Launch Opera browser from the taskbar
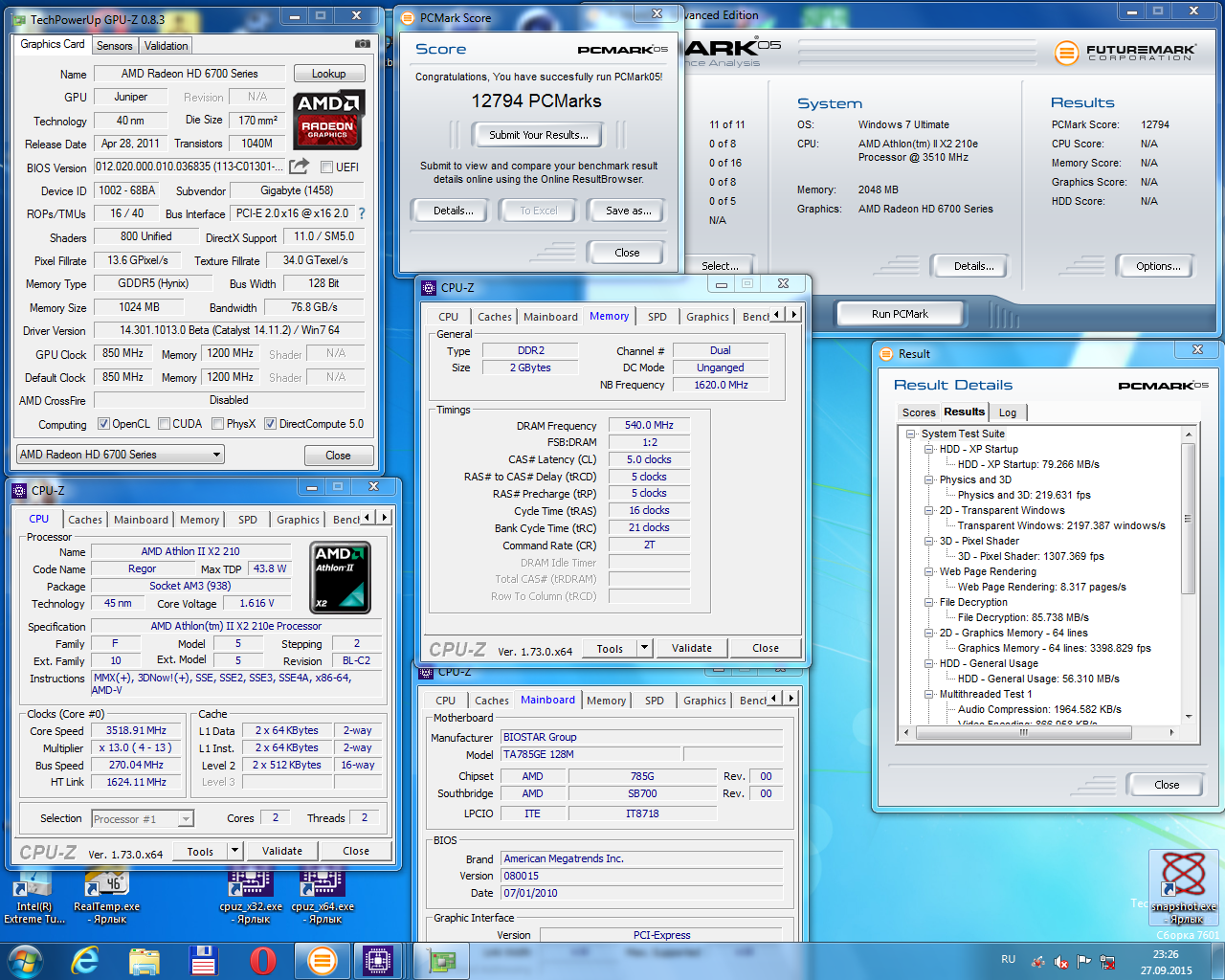Image resolution: width=1225 pixels, height=980 pixels. (x=262, y=960)
